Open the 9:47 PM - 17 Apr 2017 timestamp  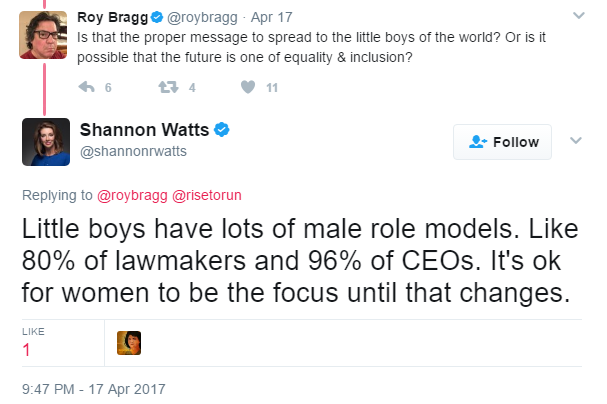click(x=94, y=389)
